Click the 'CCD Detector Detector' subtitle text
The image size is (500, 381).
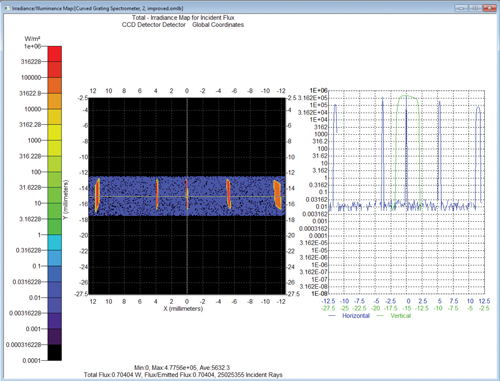point(154,25)
